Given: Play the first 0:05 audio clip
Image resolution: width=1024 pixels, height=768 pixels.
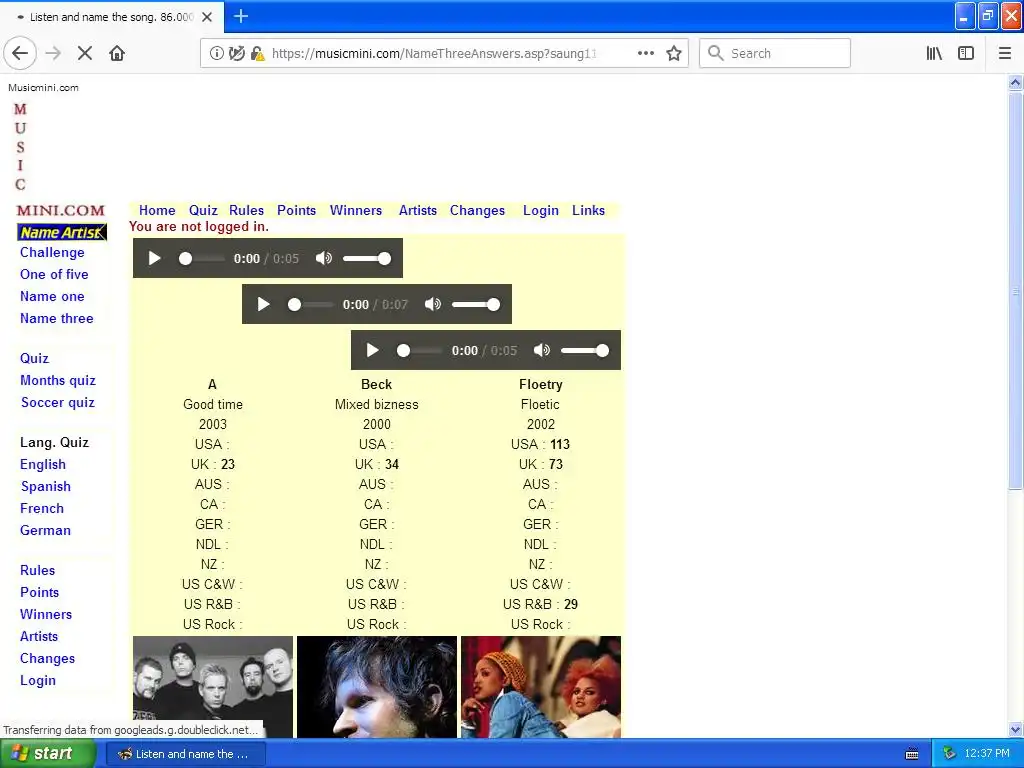Looking at the screenshot, I should 155,258.
